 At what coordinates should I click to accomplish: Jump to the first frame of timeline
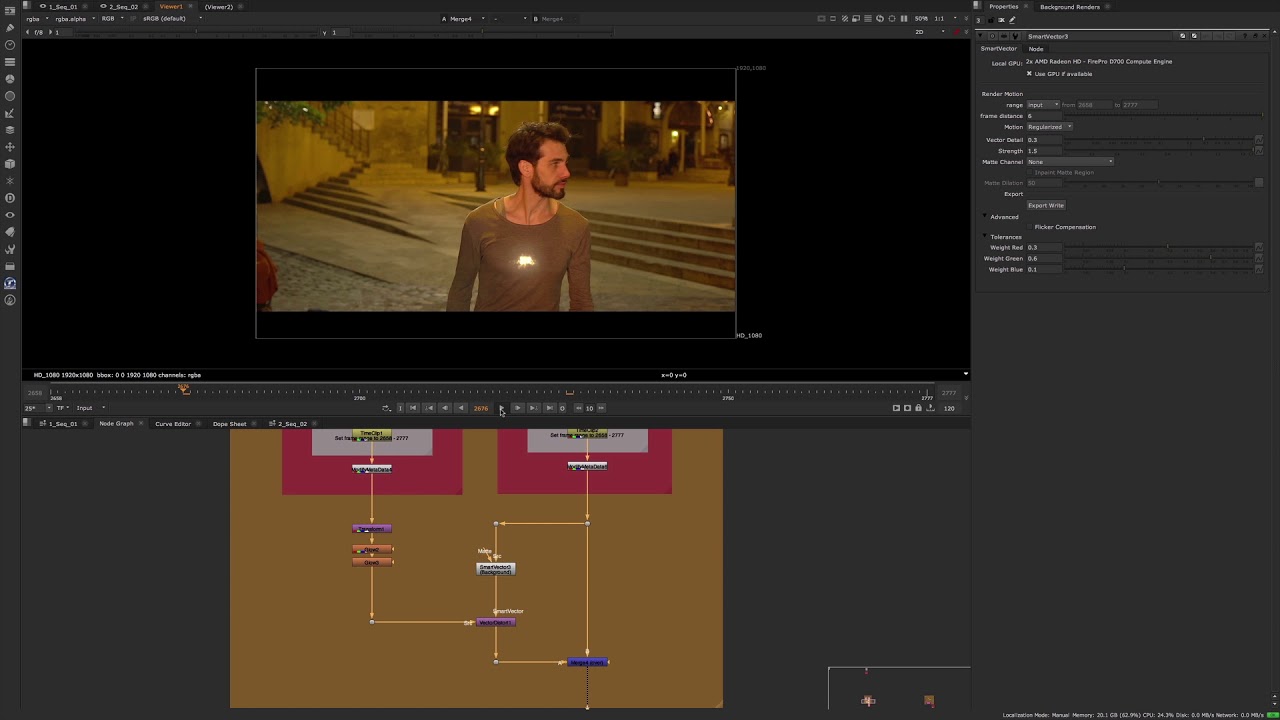point(413,408)
